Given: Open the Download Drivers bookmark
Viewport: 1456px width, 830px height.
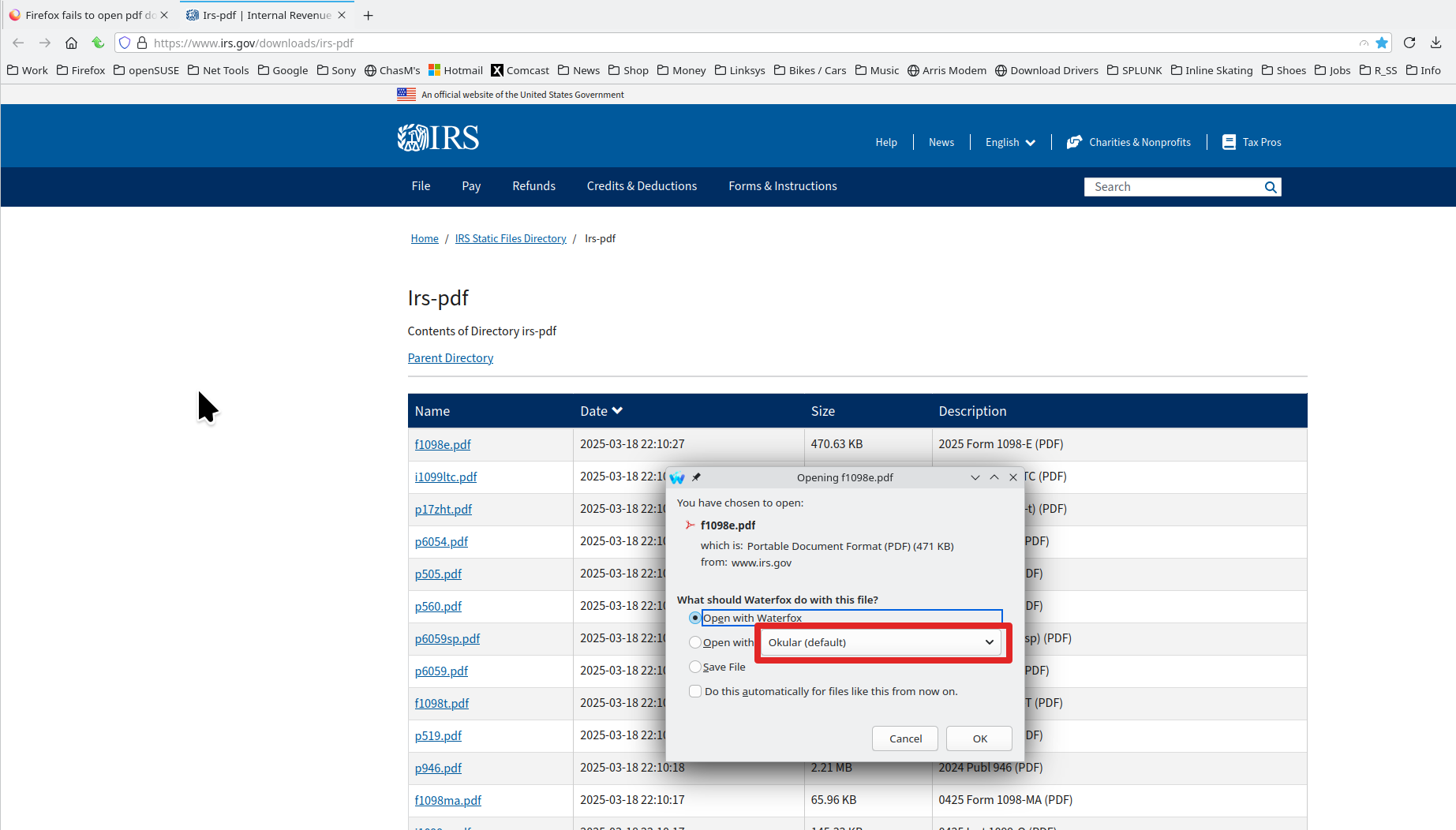Looking at the screenshot, I should click(x=1046, y=70).
